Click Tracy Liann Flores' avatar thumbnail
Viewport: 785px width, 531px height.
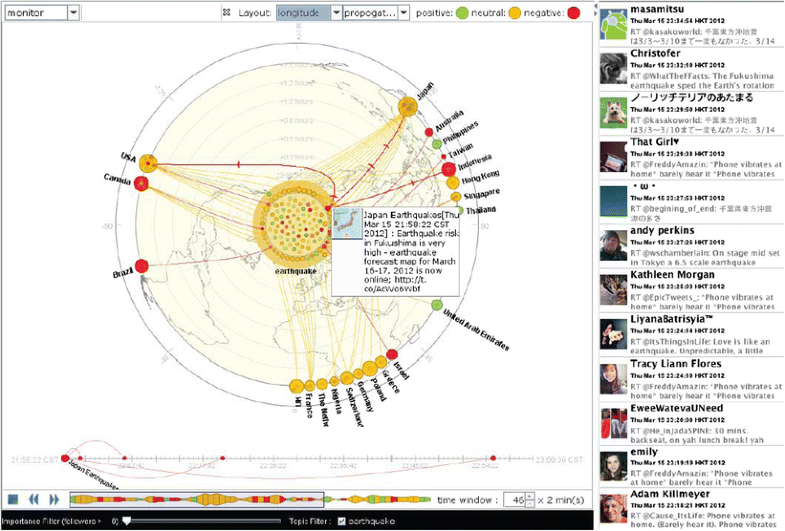click(x=613, y=378)
